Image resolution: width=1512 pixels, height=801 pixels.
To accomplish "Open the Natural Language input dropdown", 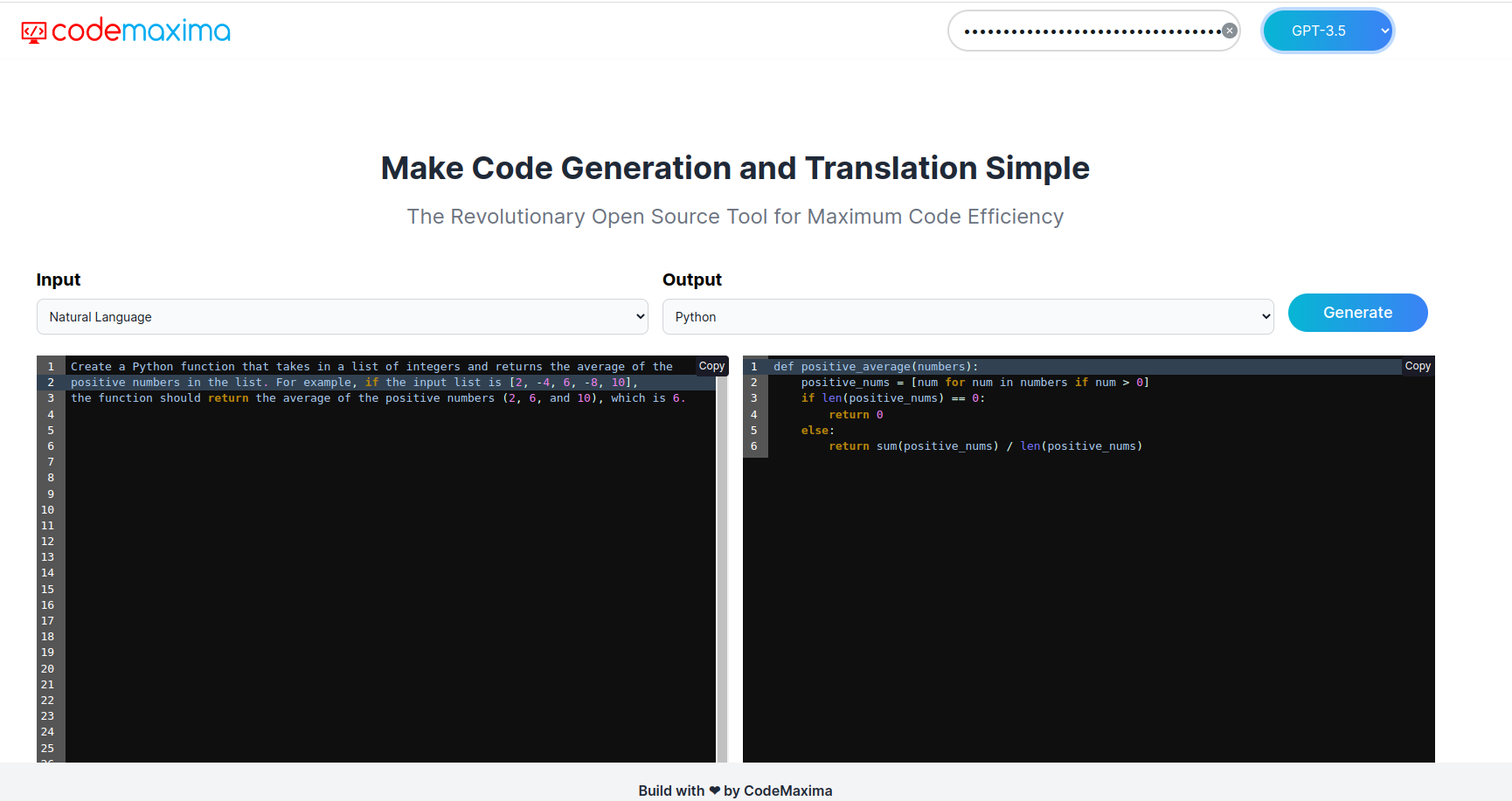I will (x=342, y=317).
